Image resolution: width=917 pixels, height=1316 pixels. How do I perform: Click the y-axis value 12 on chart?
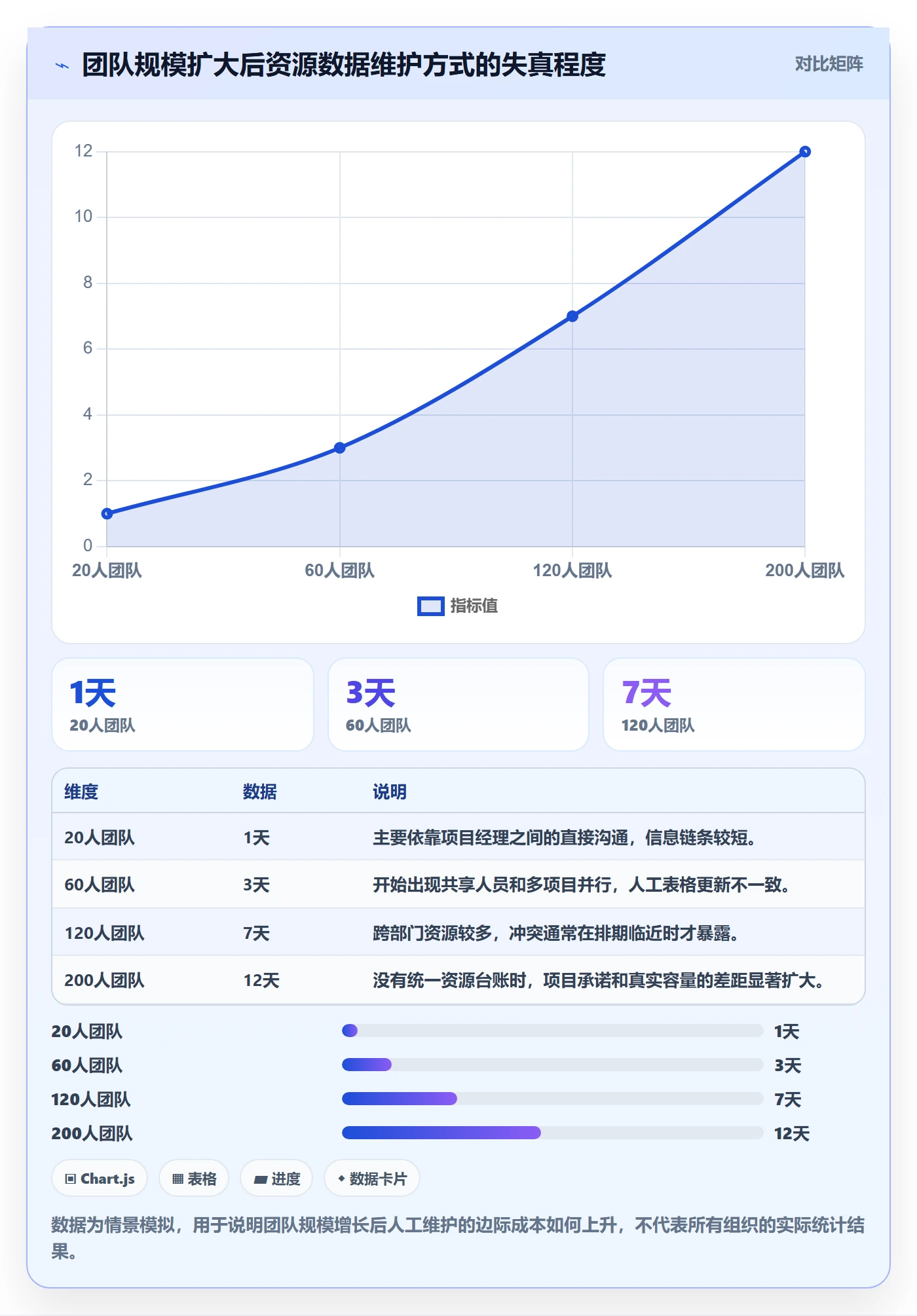84,151
